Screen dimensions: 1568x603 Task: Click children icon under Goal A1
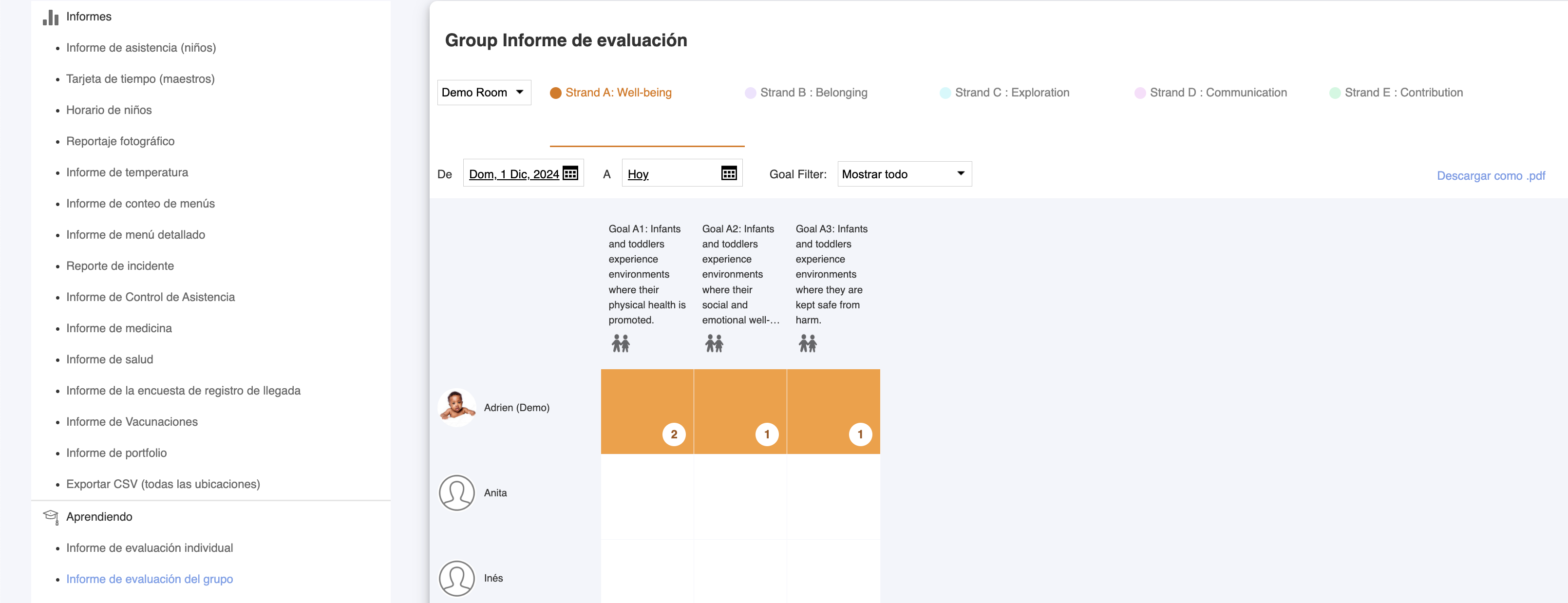(620, 344)
